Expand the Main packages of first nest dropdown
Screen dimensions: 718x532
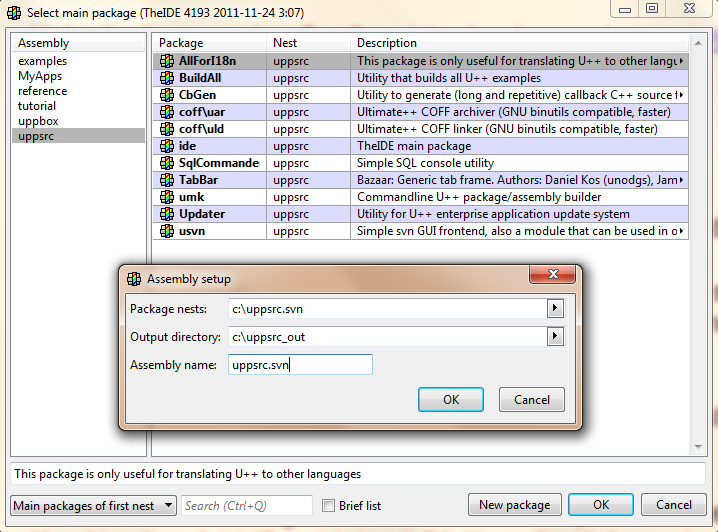pyautogui.click(x=168, y=506)
